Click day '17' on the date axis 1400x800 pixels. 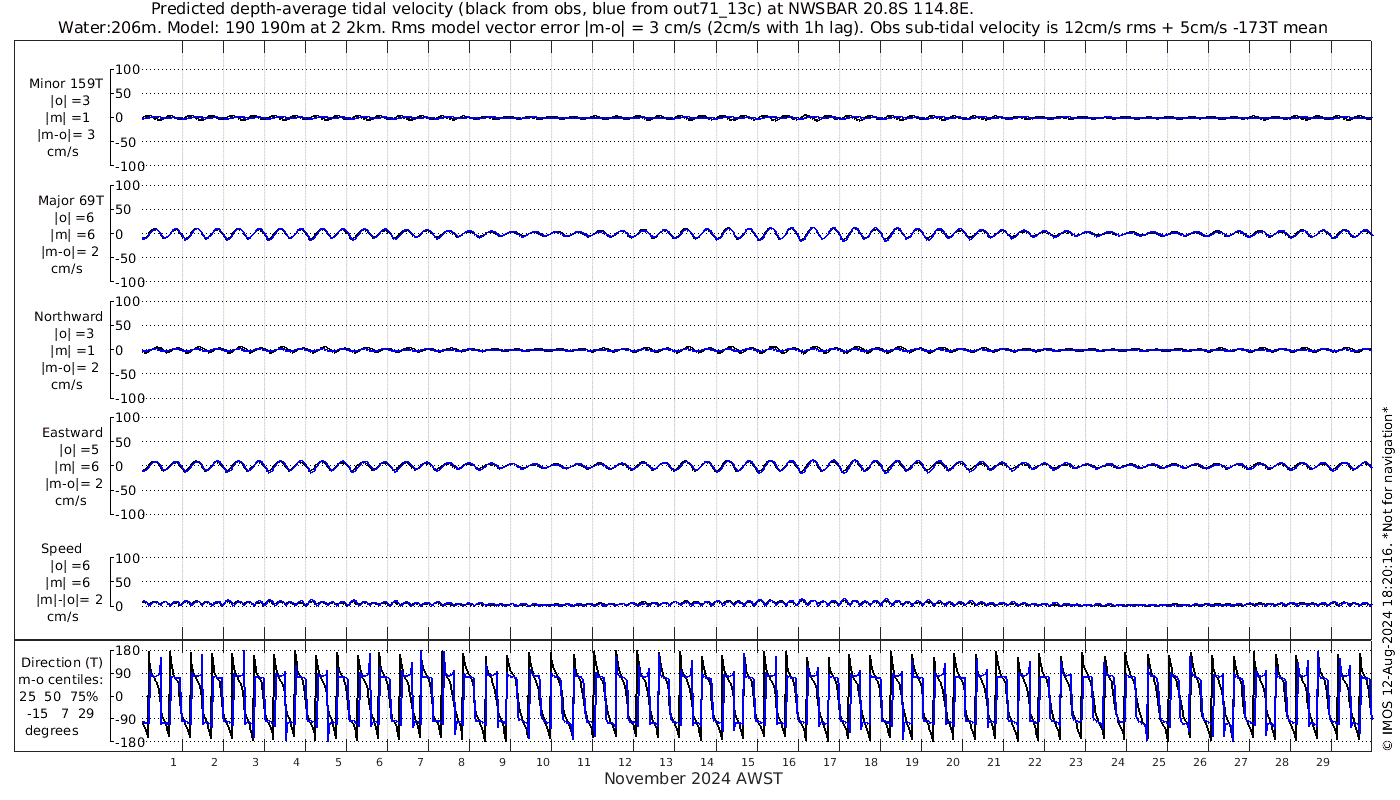(x=829, y=762)
